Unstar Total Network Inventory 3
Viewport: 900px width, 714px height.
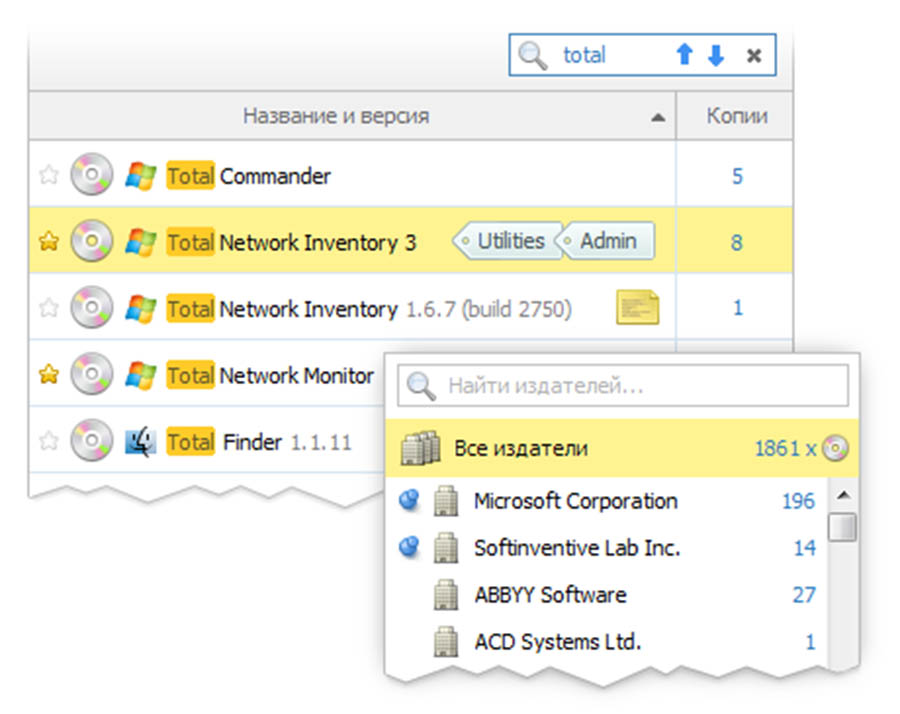48,242
